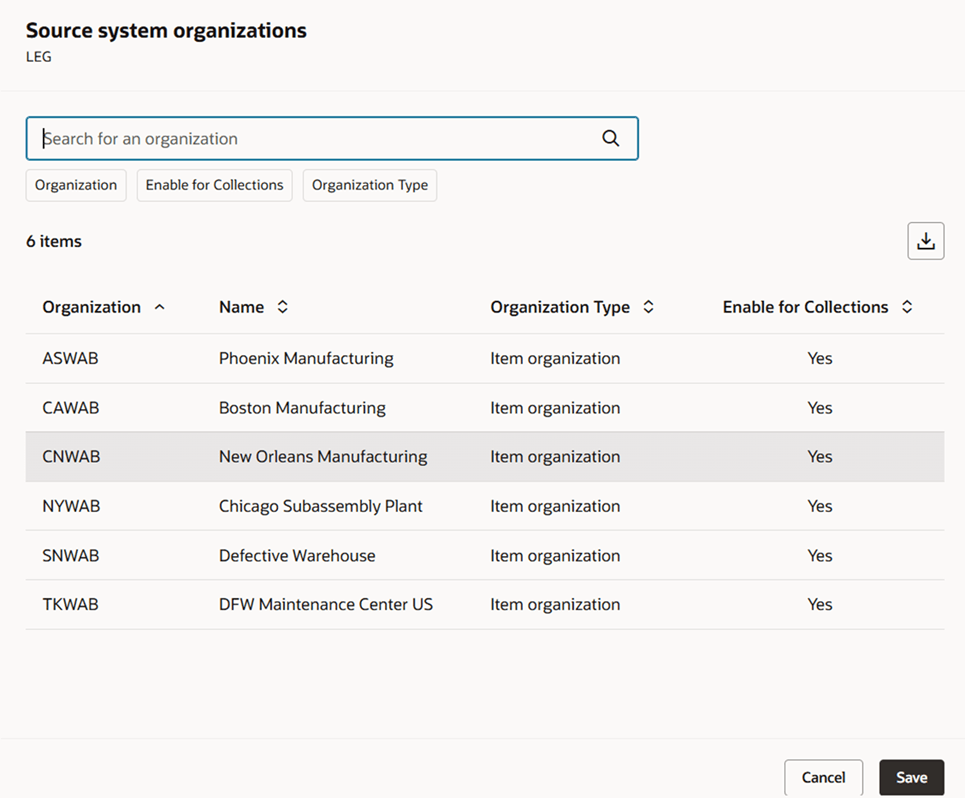Click the search magnifier icon
The width and height of the screenshot is (965, 798).
click(610, 138)
